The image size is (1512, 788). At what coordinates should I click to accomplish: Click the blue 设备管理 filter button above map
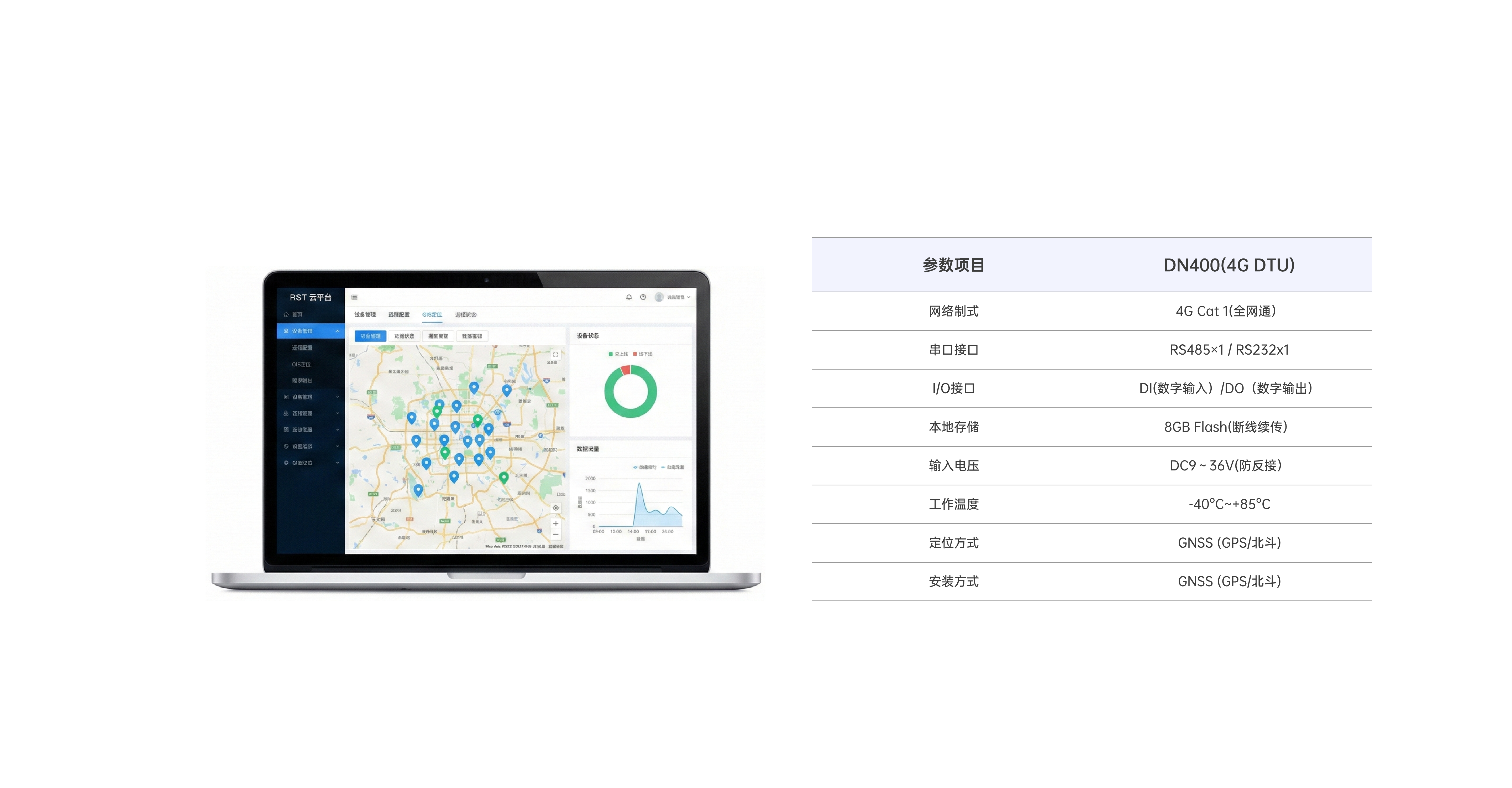(370, 336)
